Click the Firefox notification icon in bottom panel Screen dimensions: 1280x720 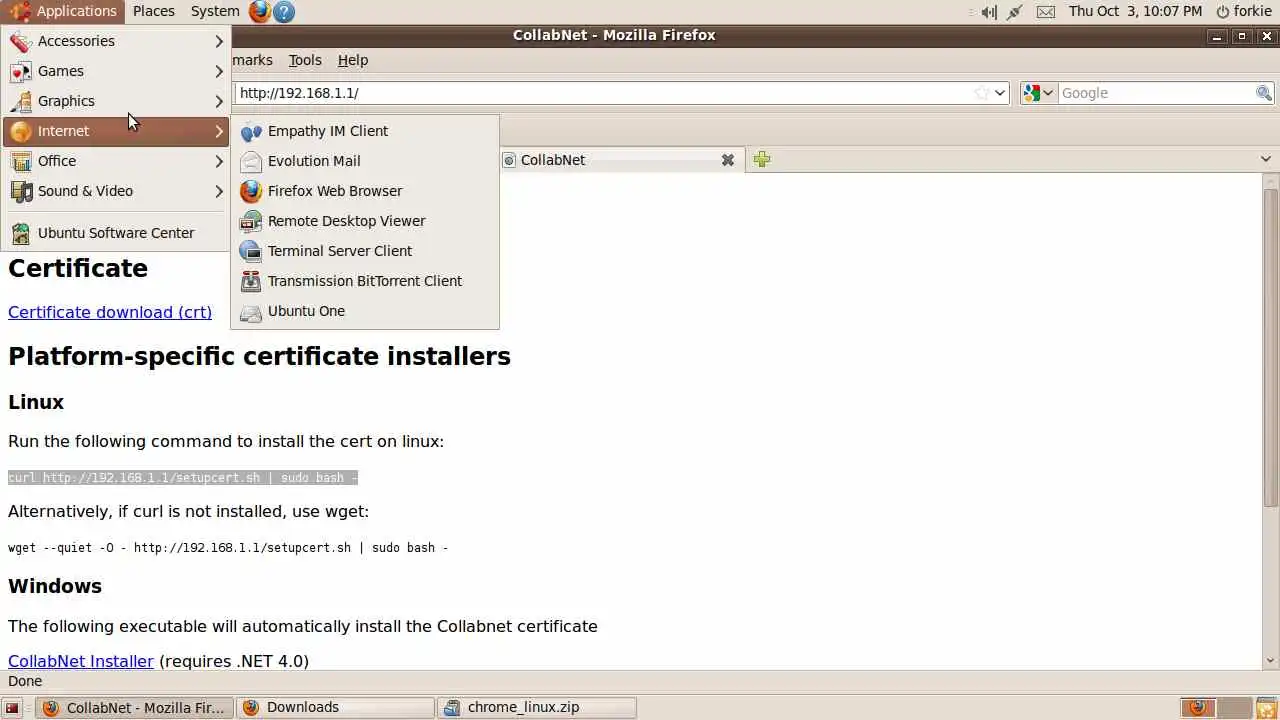pyautogui.click(x=1197, y=708)
